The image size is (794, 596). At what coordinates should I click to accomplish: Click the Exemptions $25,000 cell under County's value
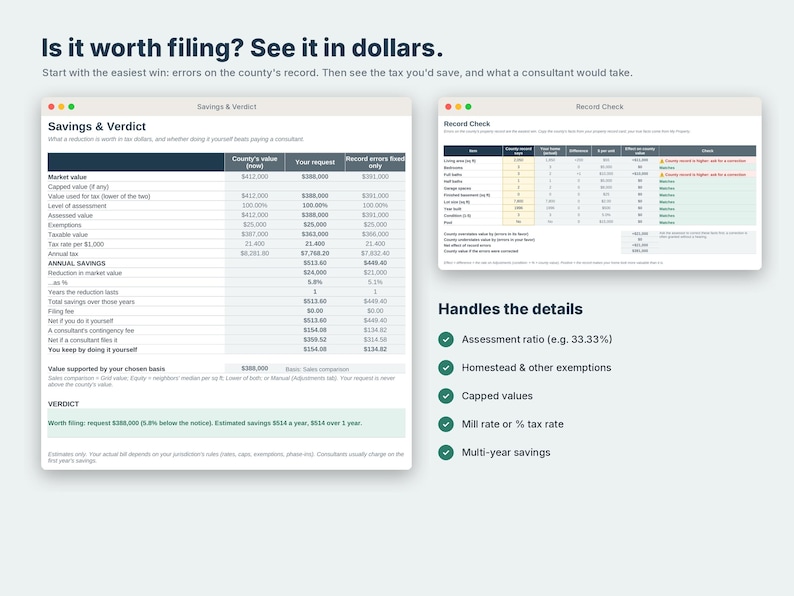(254, 225)
